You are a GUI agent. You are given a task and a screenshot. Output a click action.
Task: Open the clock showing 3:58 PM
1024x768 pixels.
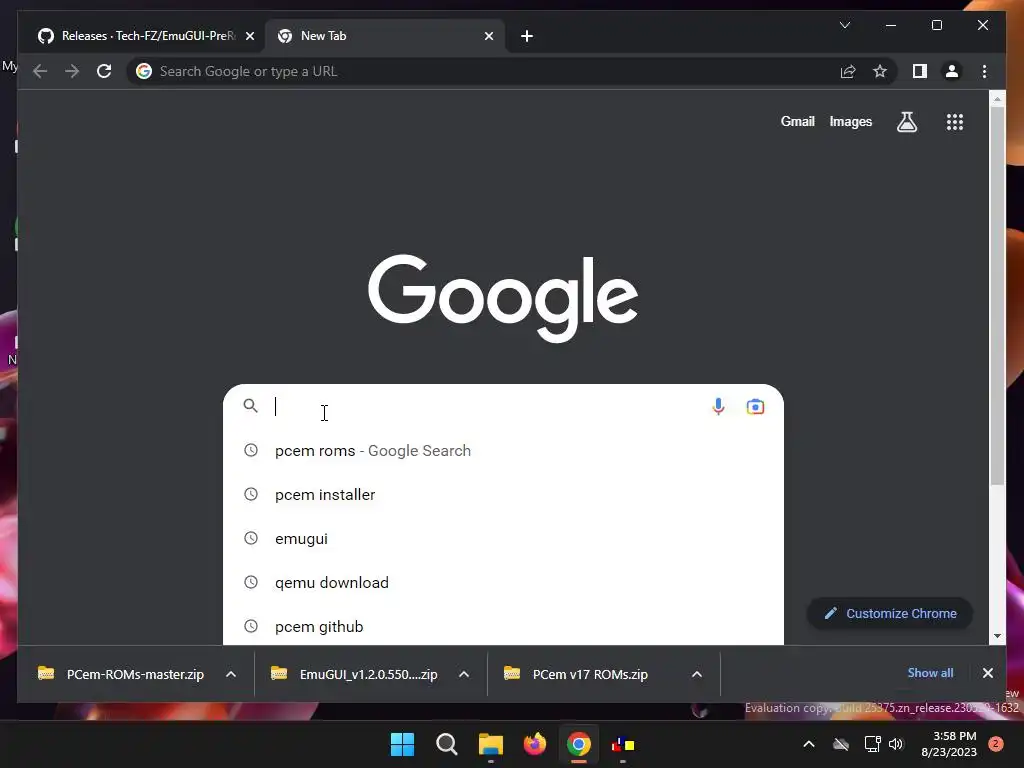coord(949,744)
